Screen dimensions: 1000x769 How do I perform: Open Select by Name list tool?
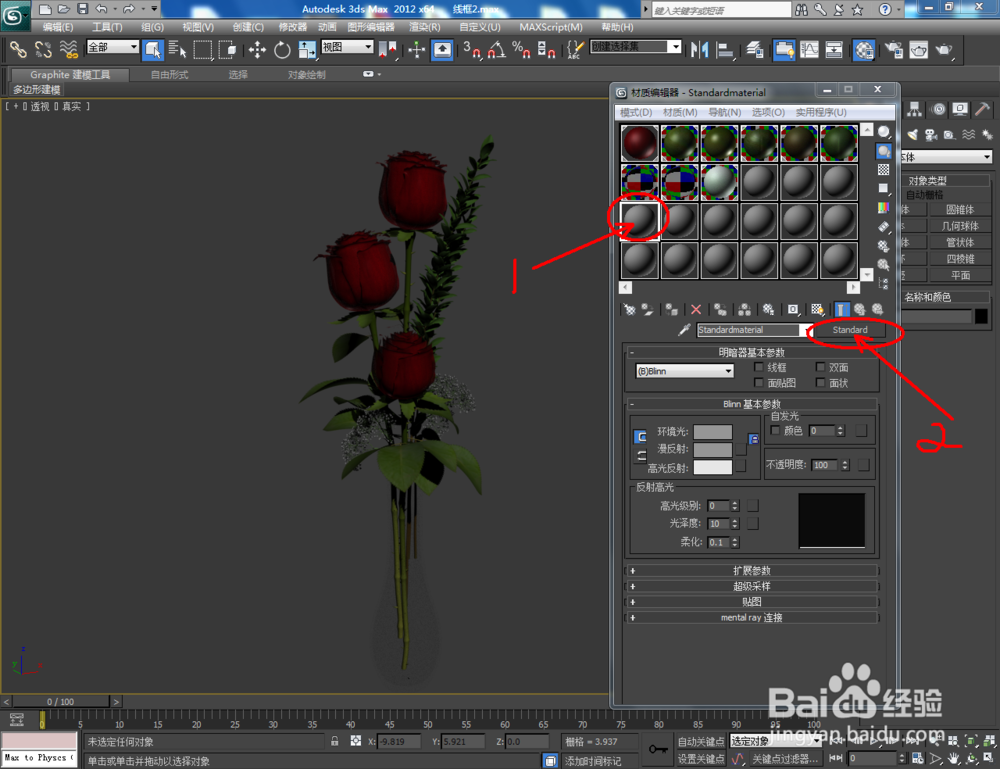tap(177, 50)
